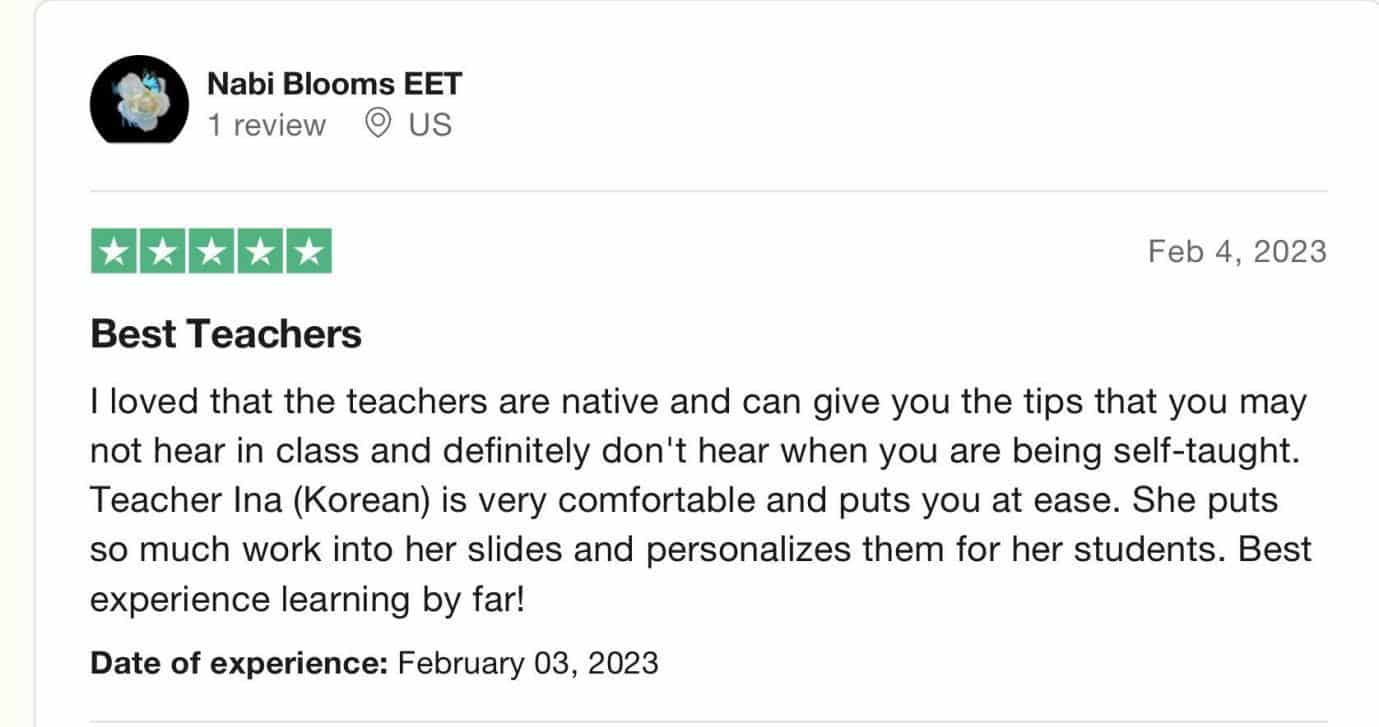The width and height of the screenshot is (1379, 727).
Task: Select the fifth green rating star
Action: point(309,252)
